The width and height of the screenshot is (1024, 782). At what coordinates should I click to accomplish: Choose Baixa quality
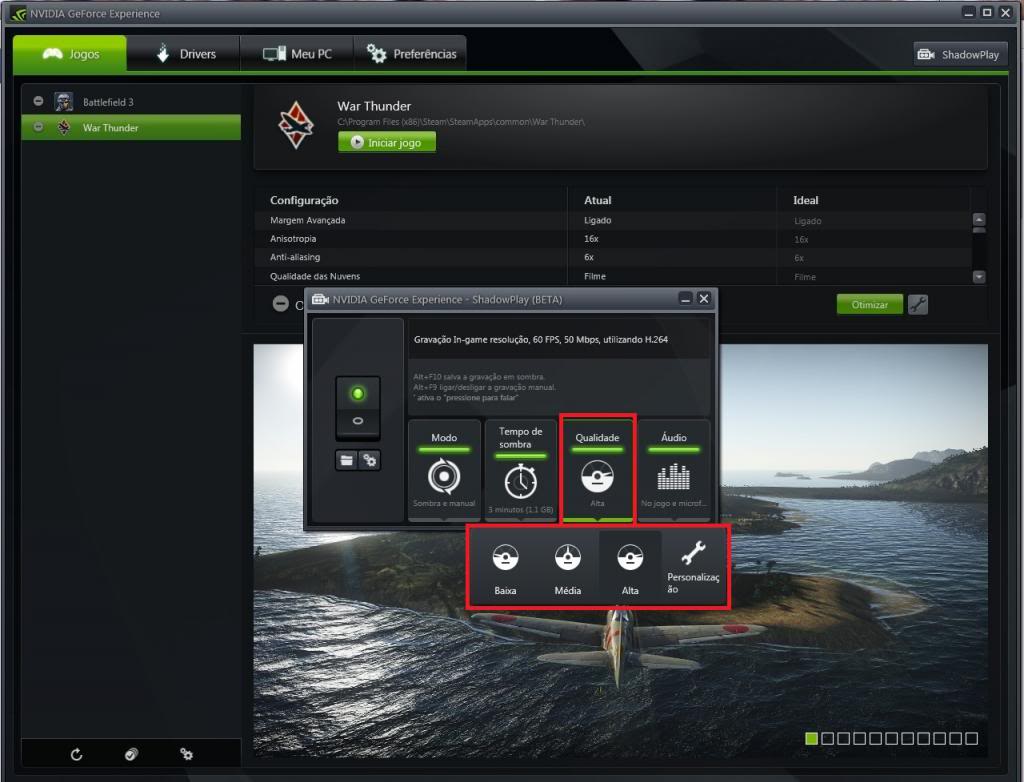click(x=505, y=568)
